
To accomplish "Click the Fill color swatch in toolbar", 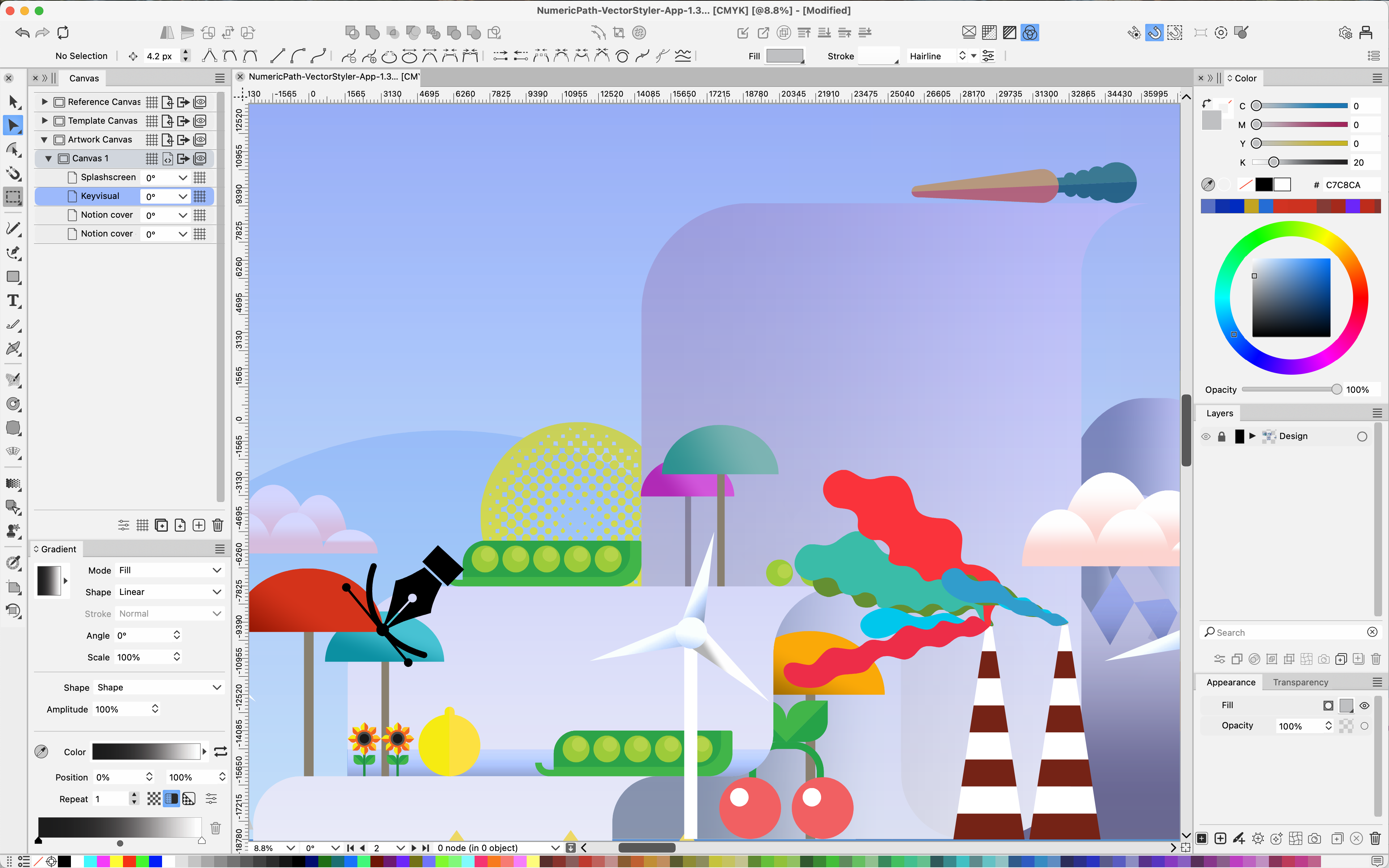I will [785, 56].
